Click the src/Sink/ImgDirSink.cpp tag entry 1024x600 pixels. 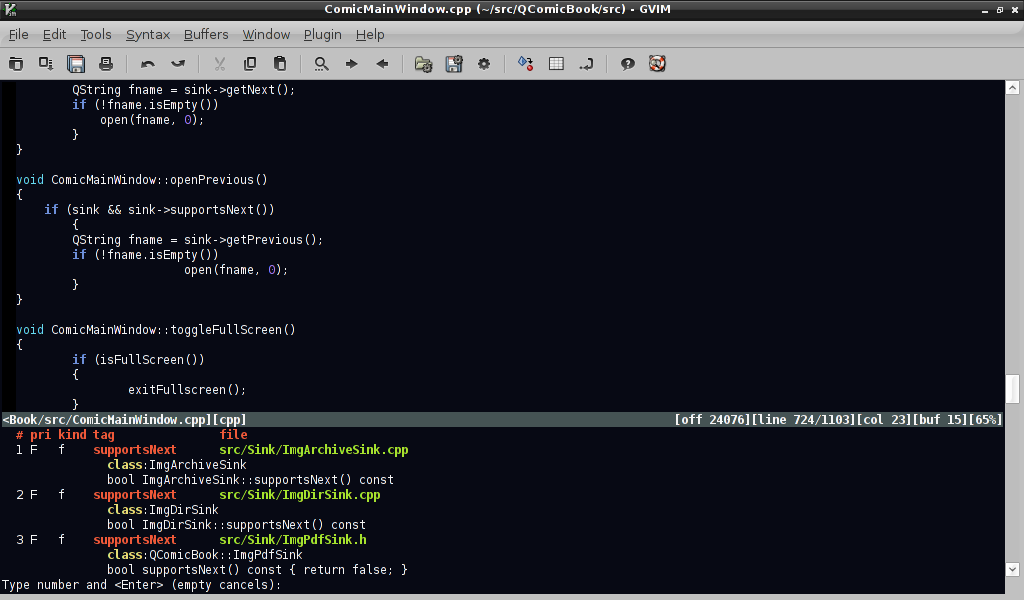[300, 495]
